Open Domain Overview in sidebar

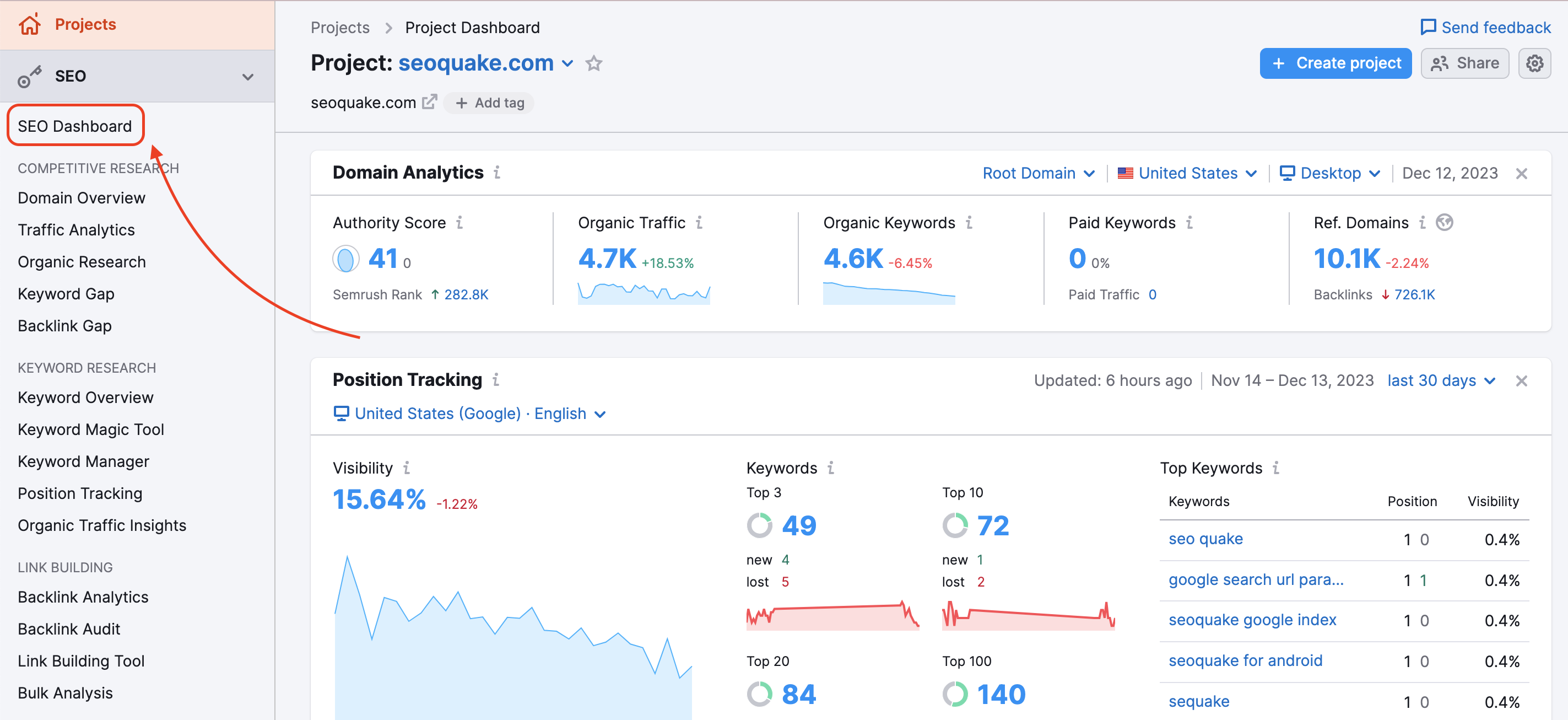tap(82, 198)
